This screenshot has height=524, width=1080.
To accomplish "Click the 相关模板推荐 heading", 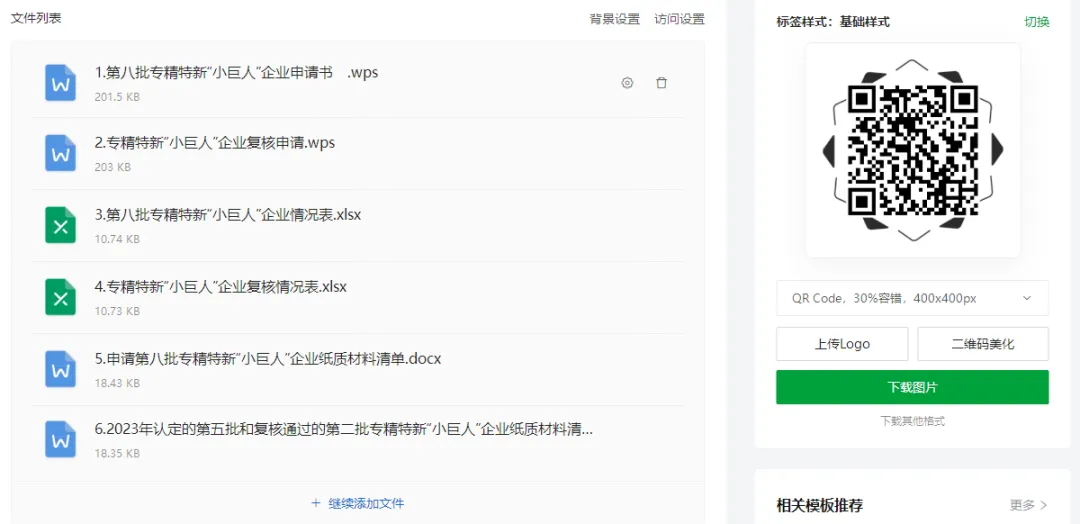I will click(820, 505).
